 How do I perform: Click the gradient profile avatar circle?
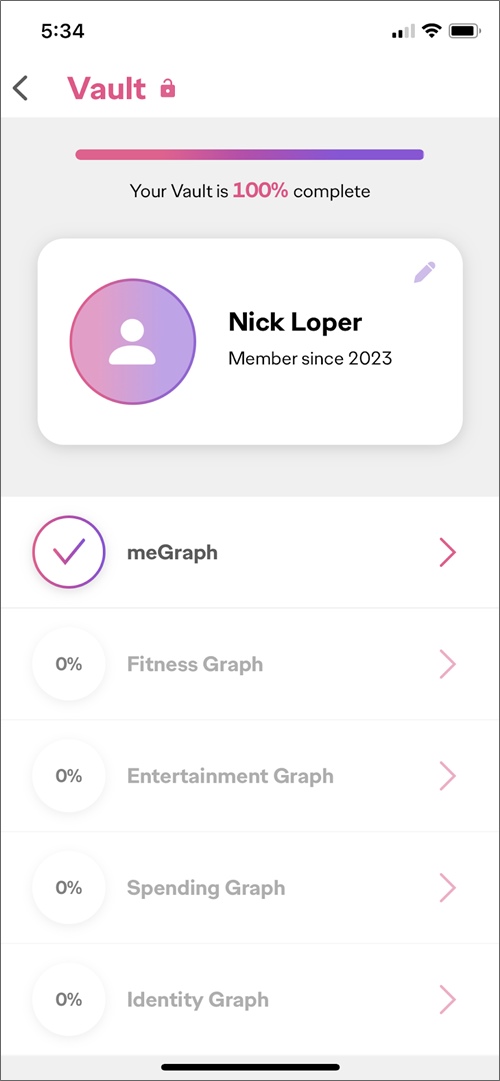click(x=133, y=341)
